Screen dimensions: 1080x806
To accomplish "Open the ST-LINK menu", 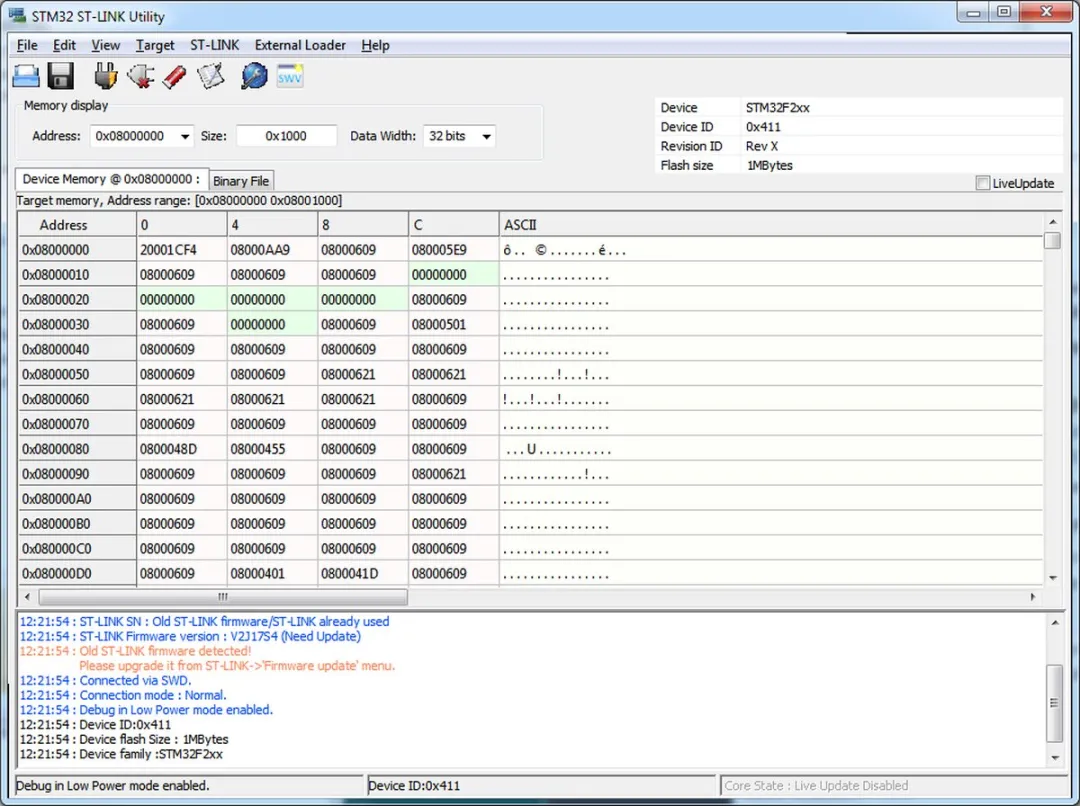I will click(x=214, y=45).
